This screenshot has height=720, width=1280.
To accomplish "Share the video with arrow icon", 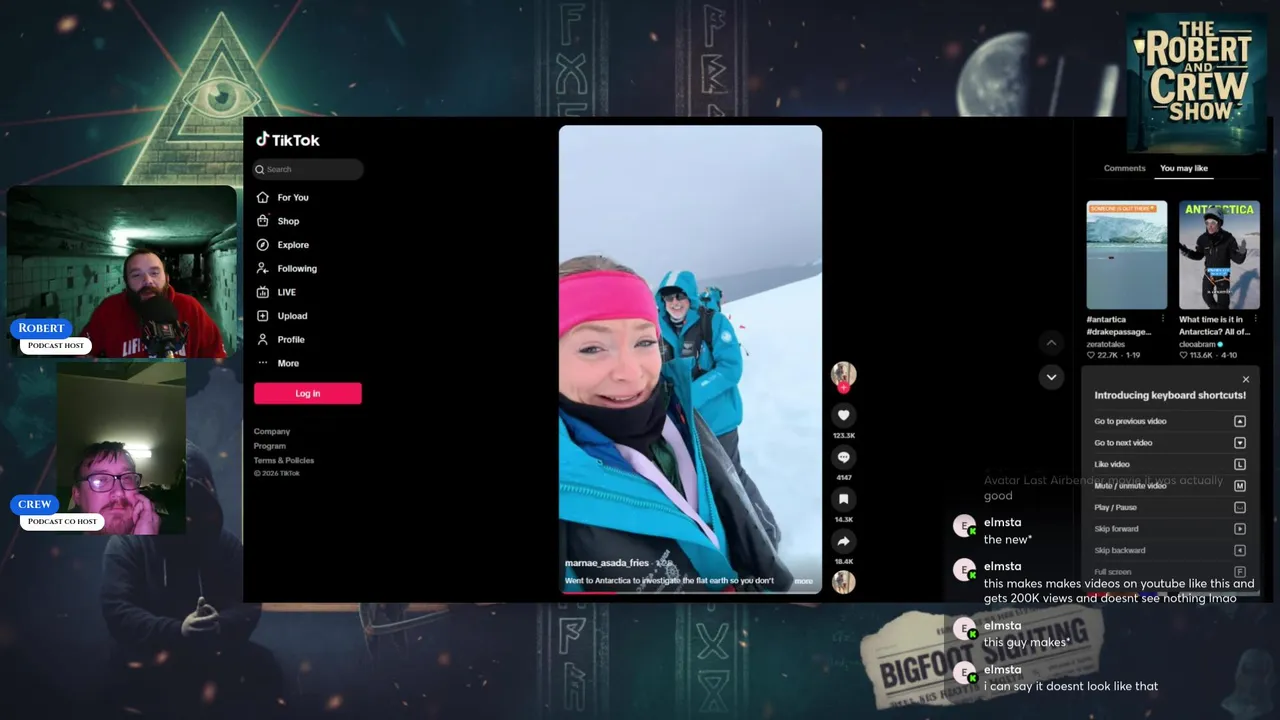I will 843,541.
